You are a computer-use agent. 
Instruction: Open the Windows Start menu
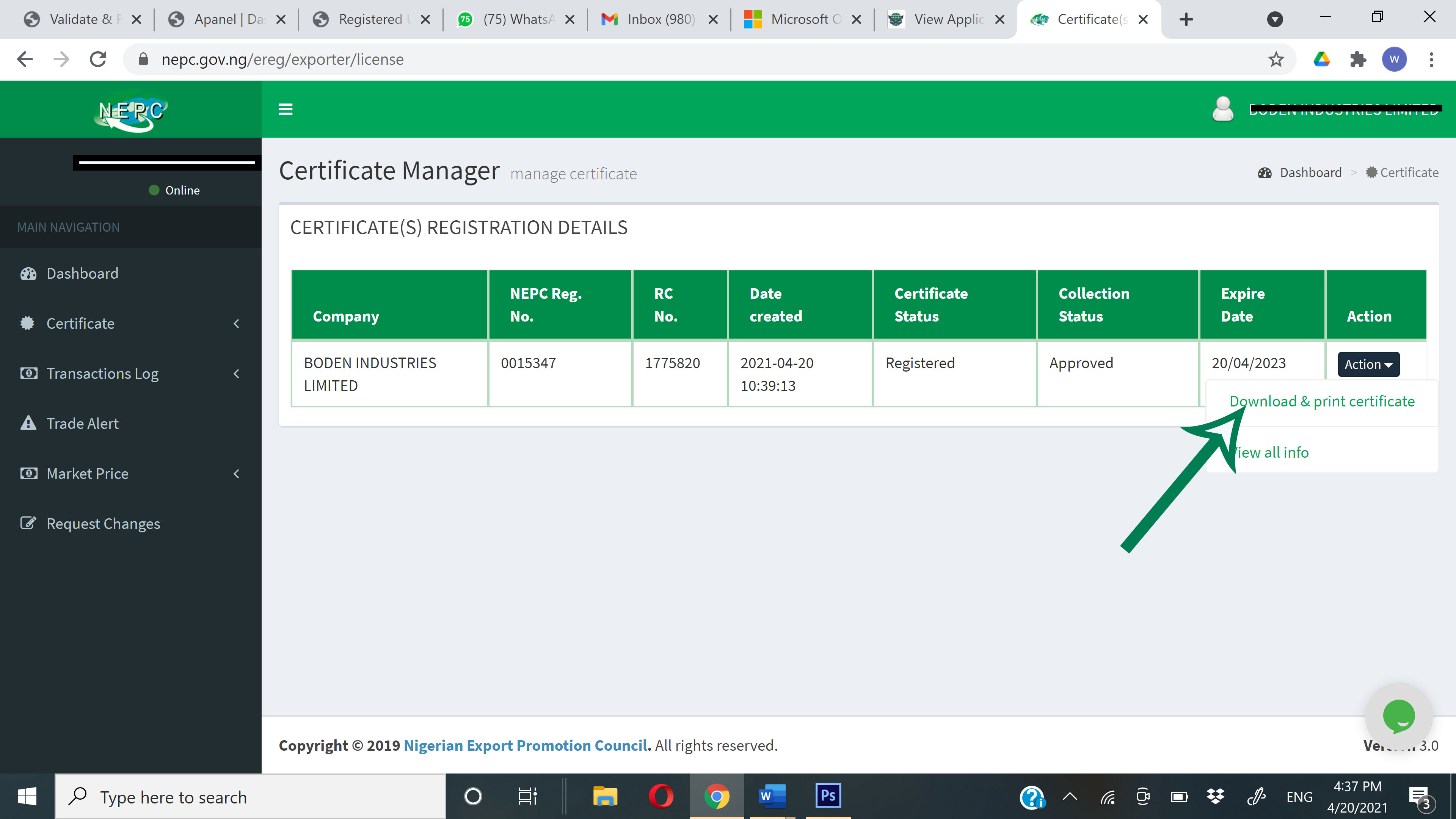tap(27, 797)
